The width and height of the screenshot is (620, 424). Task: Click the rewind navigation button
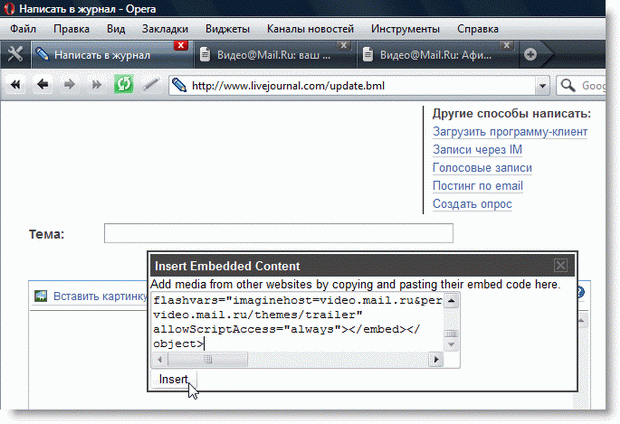pos(16,85)
